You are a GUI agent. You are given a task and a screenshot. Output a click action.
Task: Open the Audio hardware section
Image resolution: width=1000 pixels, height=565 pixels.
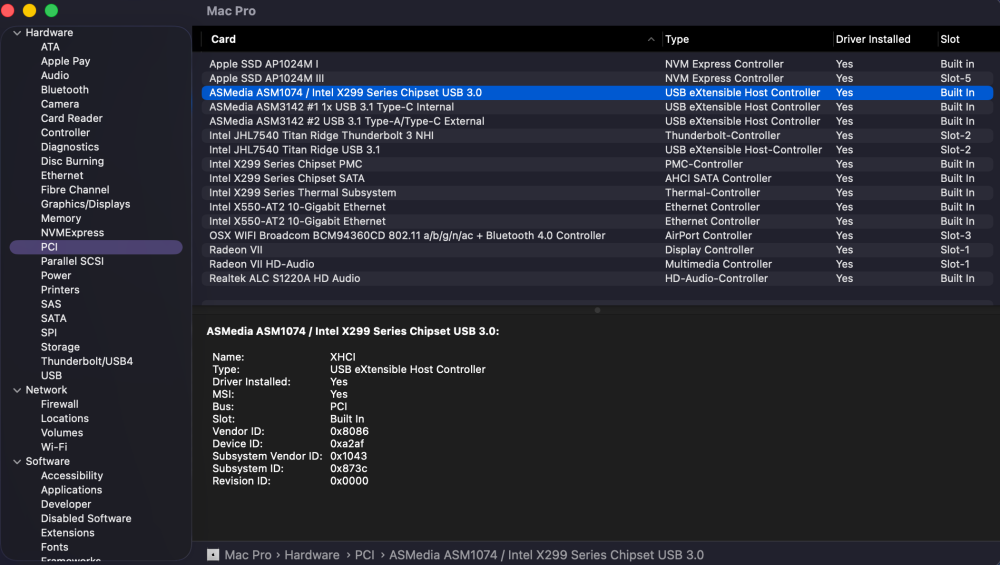tap(55, 75)
